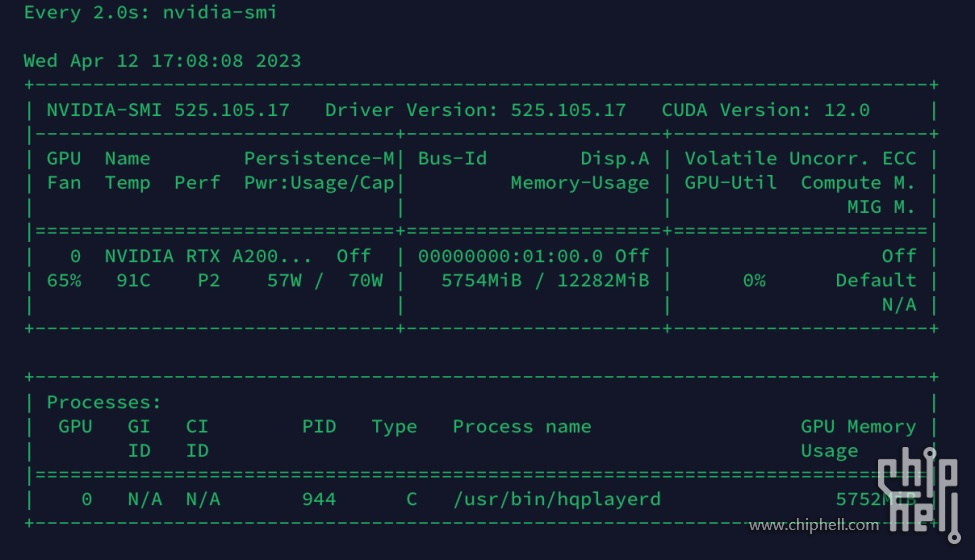Click the 'Bus-Id' column header
The width and height of the screenshot is (975, 560).
(452, 158)
